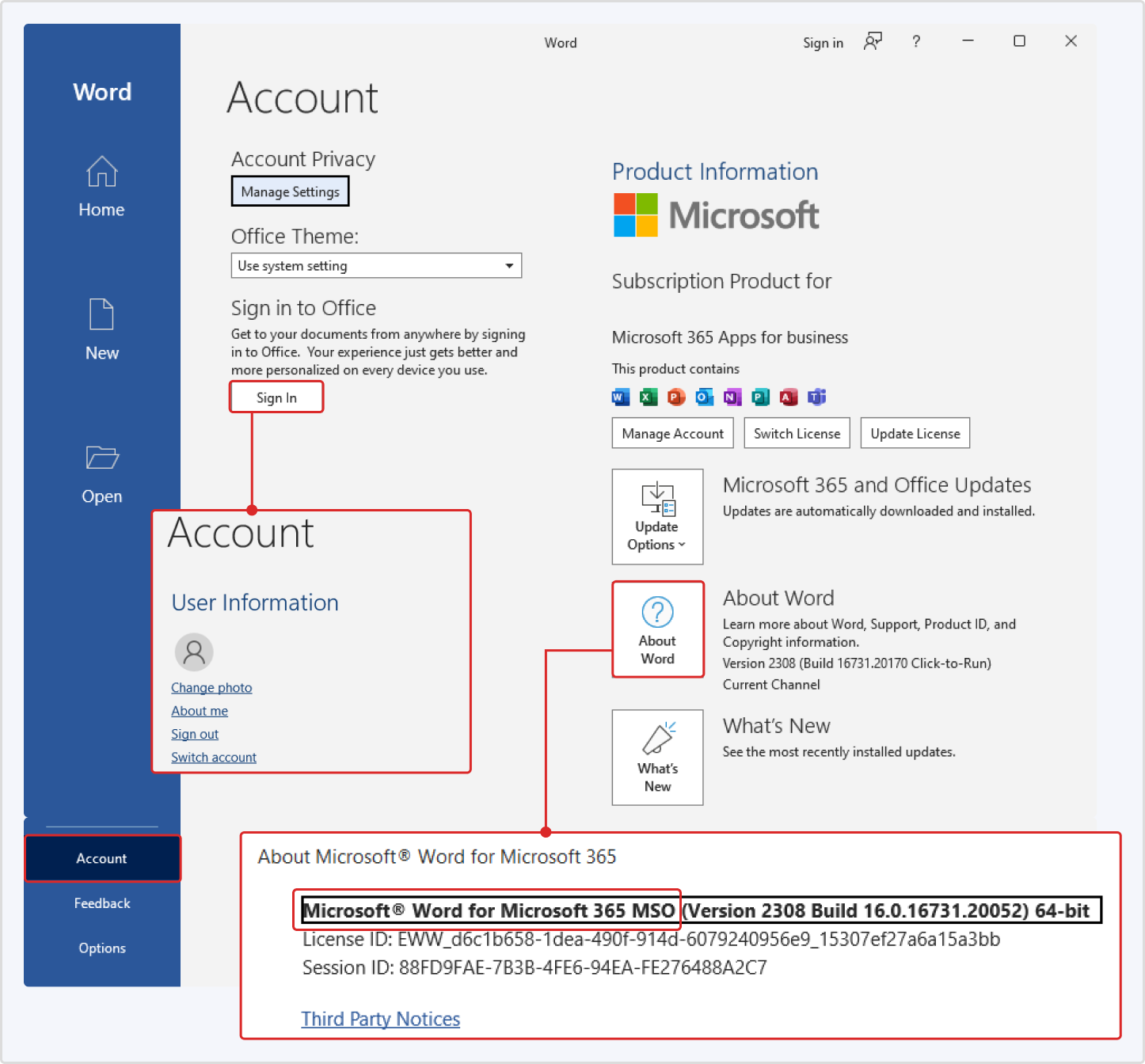1145x1064 pixels.
Task: Open Update Options for Office updates
Action: 656,516
